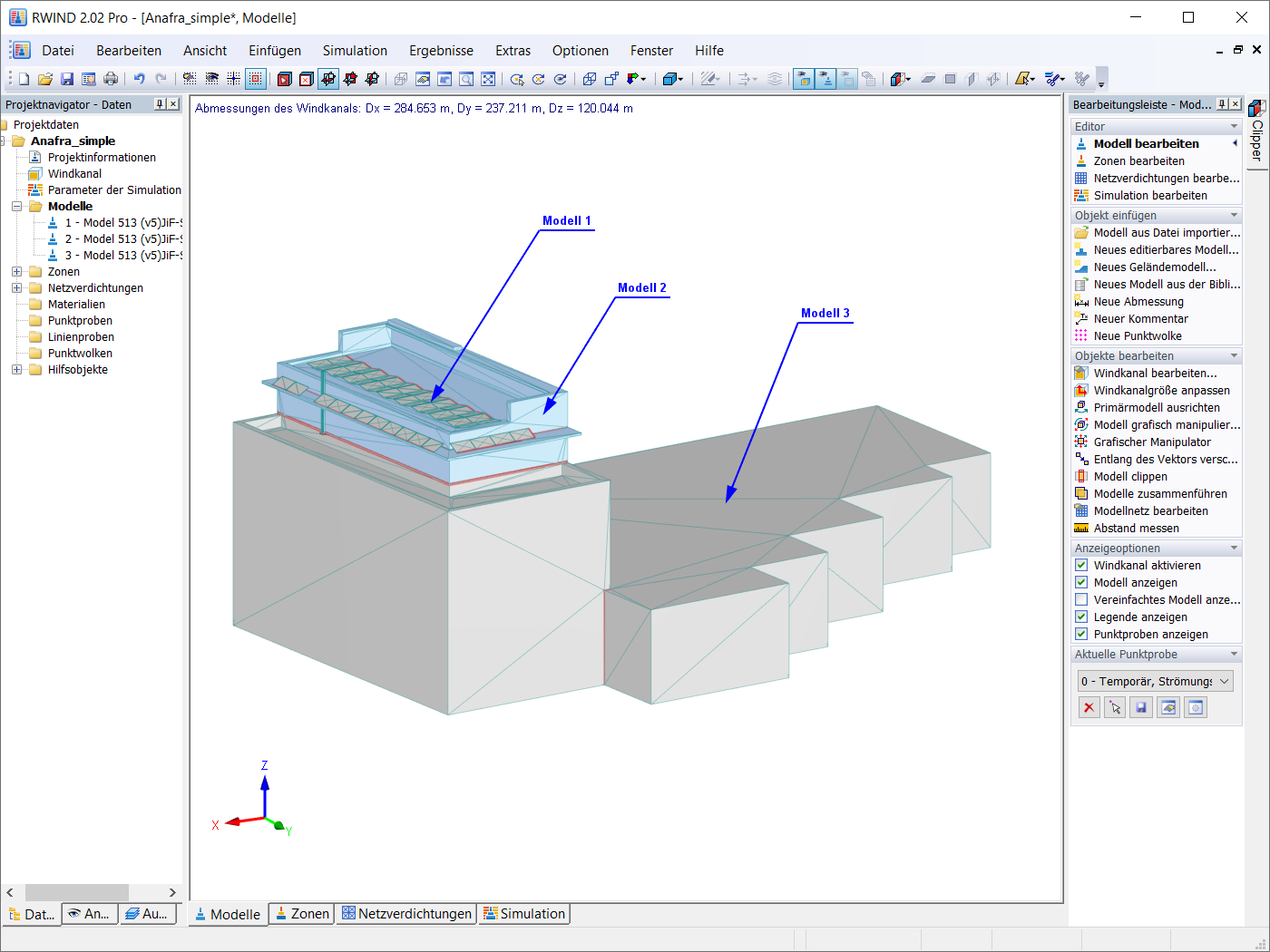The width and height of the screenshot is (1270, 952).
Task: Collapse the Objekte bearbeiten section
Action: pyautogui.click(x=1234, y=355)
